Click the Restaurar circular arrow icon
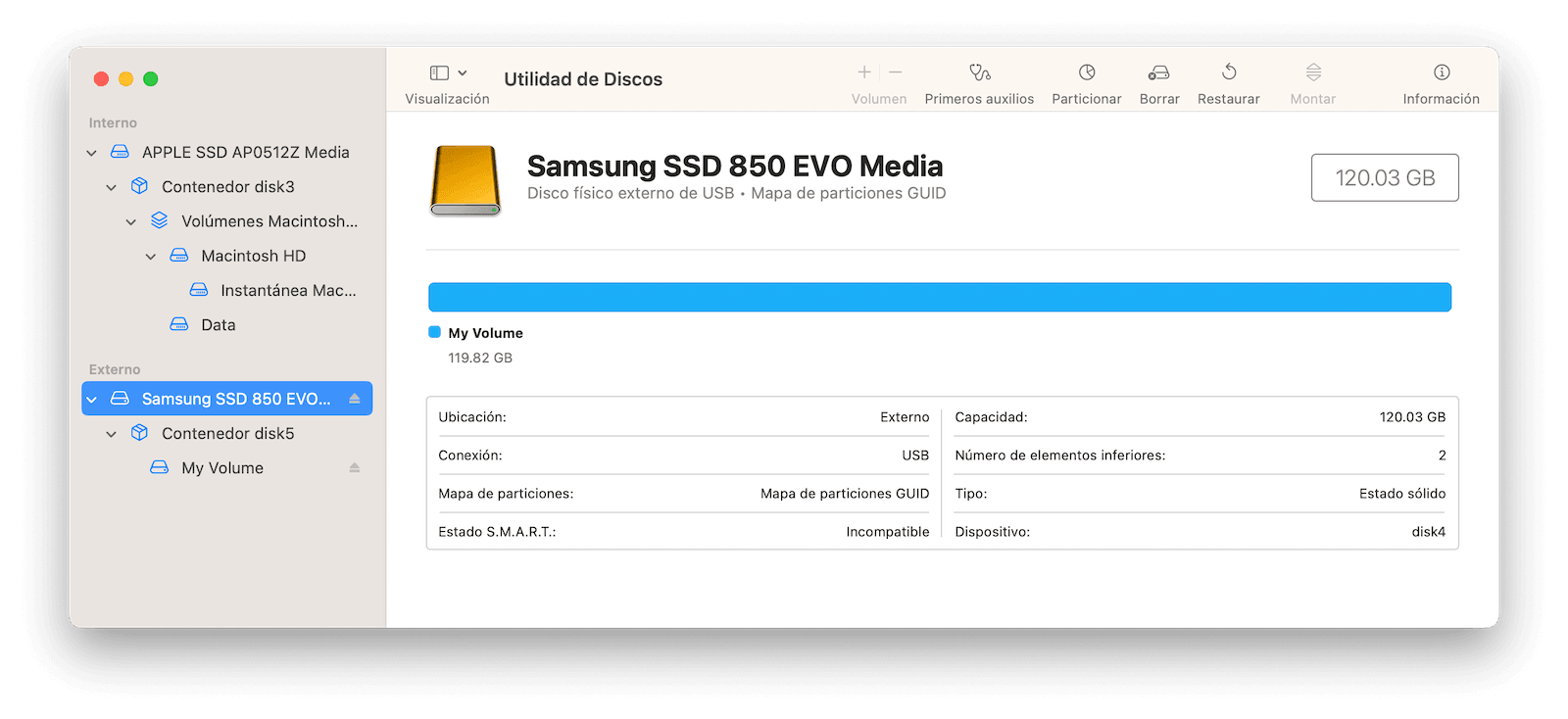 click(x=1229, y=72)
